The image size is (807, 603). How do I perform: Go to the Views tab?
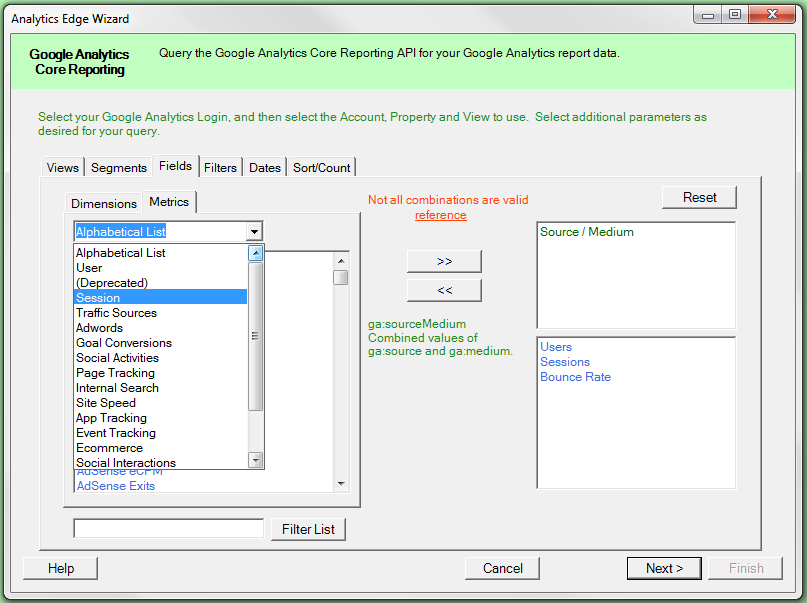click(63, 168)
